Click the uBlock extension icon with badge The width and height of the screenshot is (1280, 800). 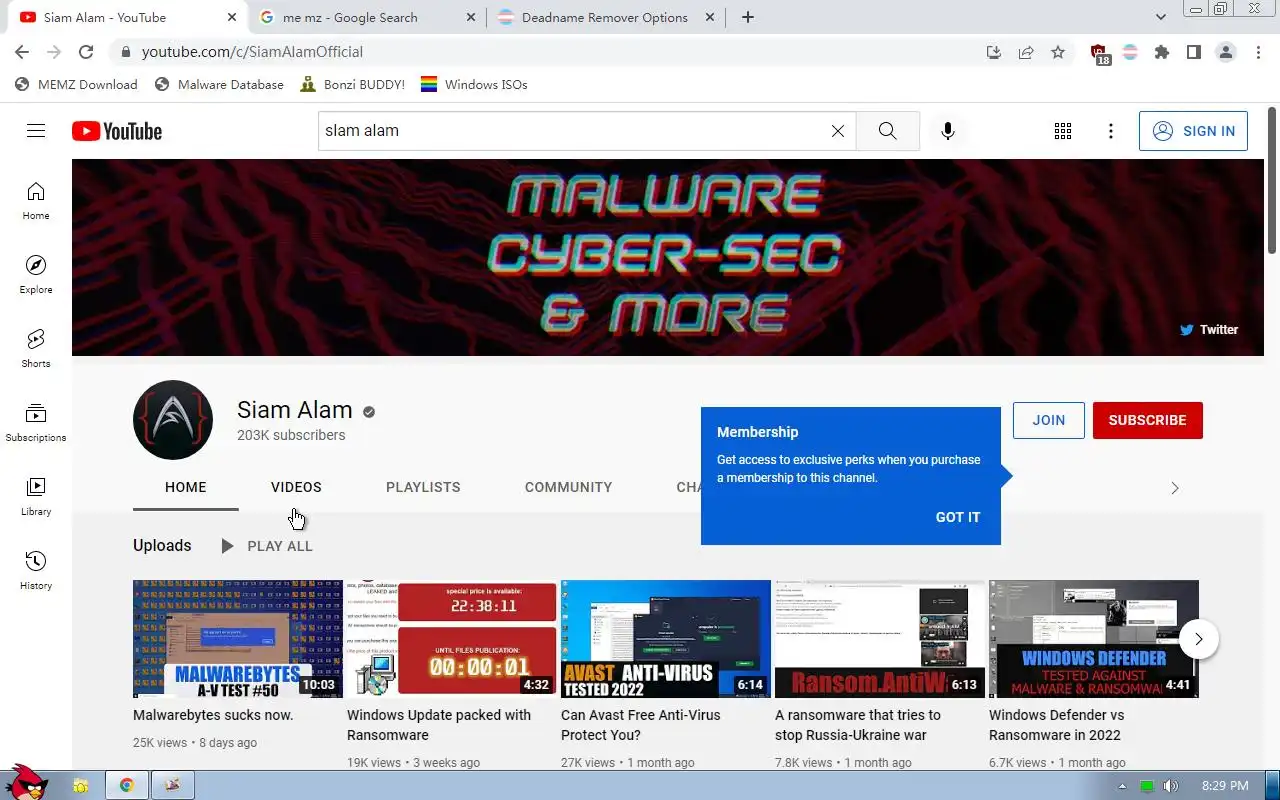tap(1099, 54)
